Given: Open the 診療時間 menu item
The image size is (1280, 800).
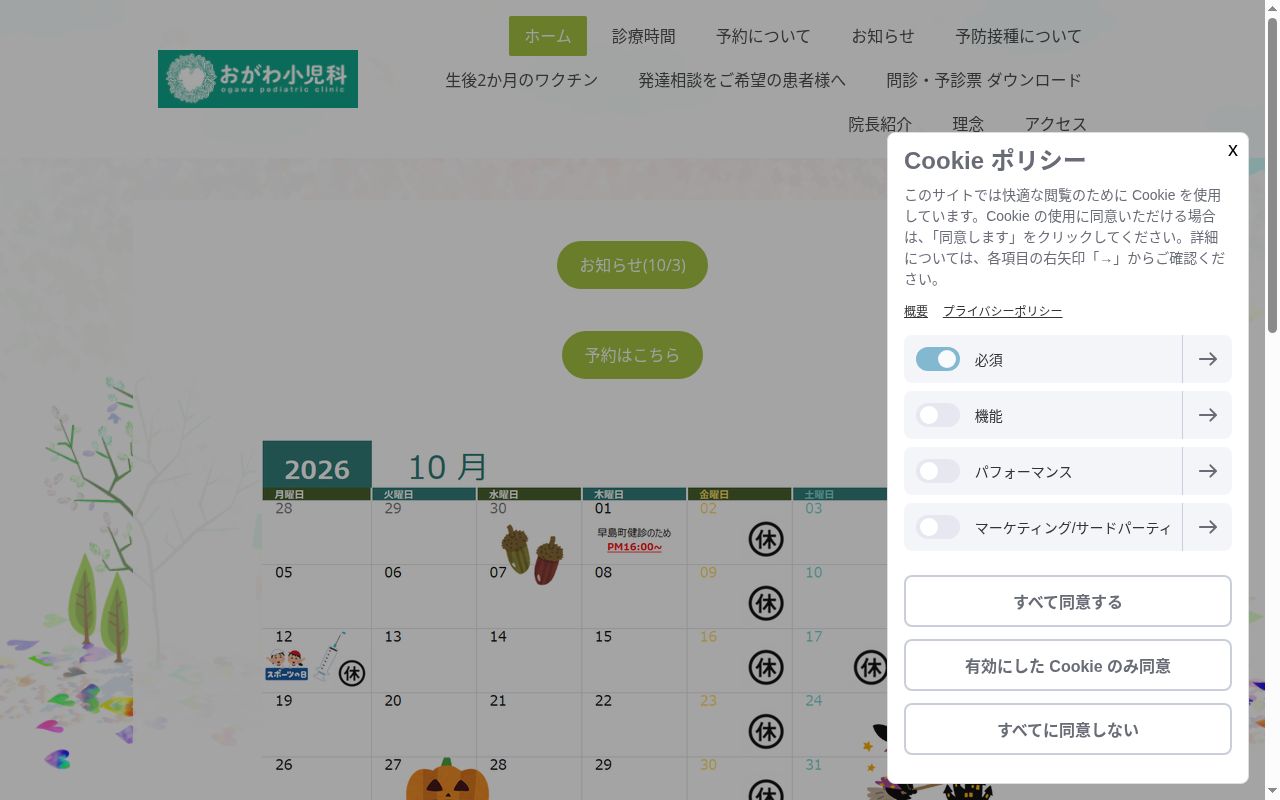Looking at the screenshot, I should (x=644, y=36).
